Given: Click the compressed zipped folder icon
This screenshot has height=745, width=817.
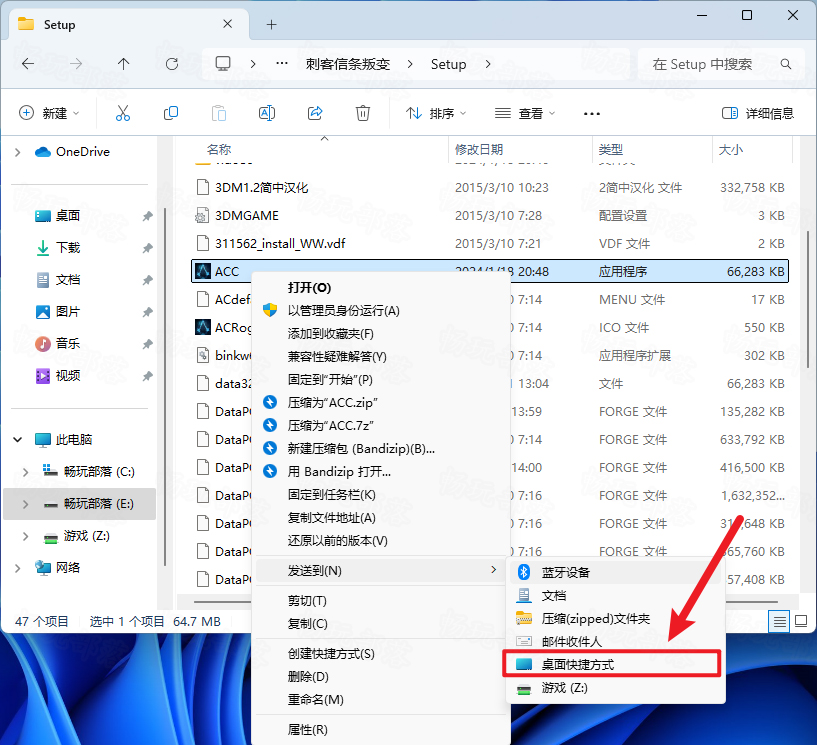Looking at the screenshot, I should coord(524,618).
